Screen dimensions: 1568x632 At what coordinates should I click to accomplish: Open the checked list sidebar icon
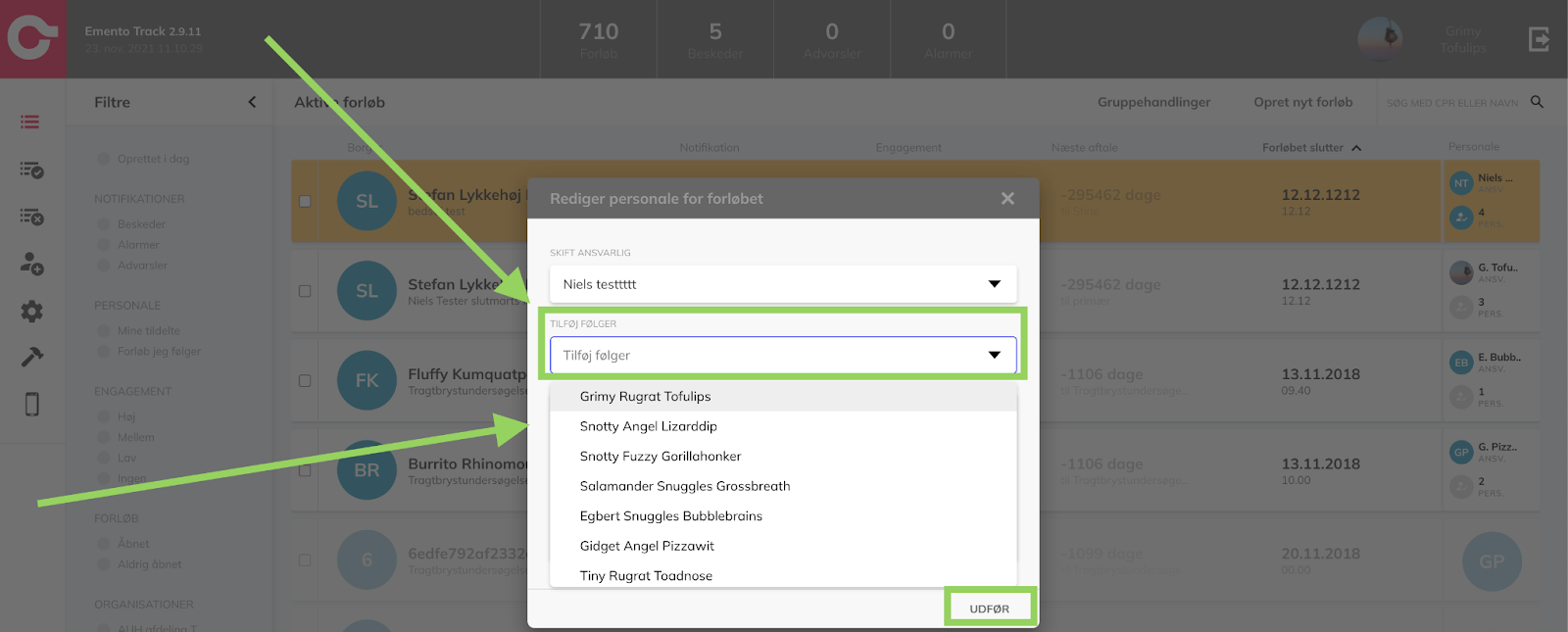click(31, 170)
